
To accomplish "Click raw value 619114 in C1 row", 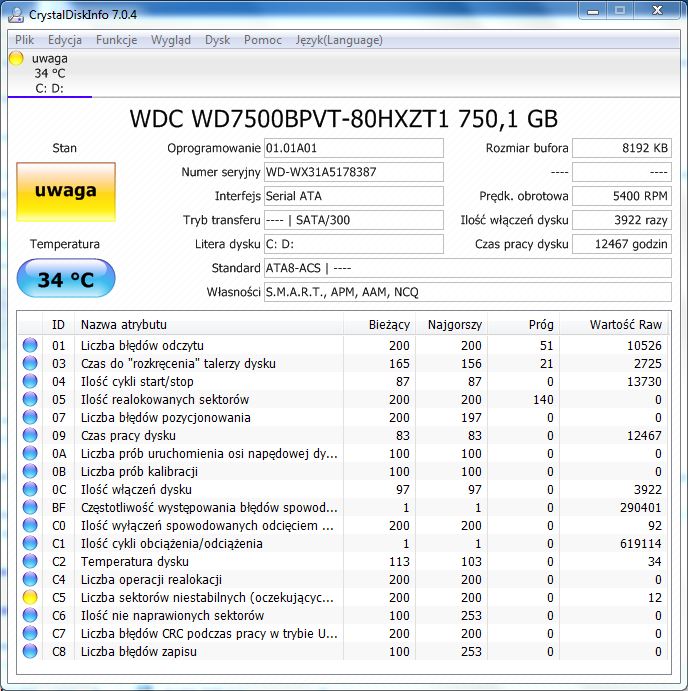I will pos(640,544).
